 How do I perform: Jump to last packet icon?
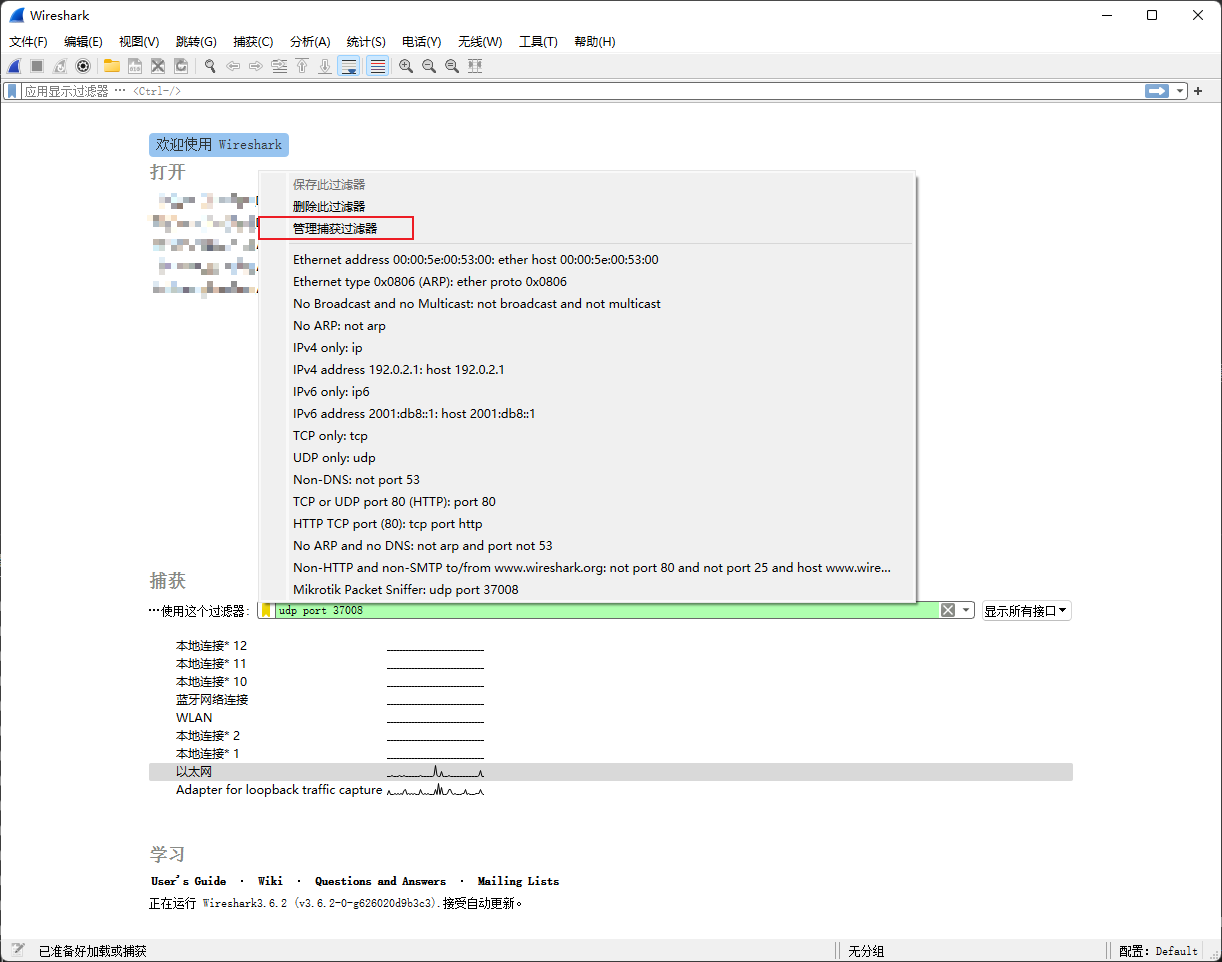pyautogui.click(x=325, y=66)
